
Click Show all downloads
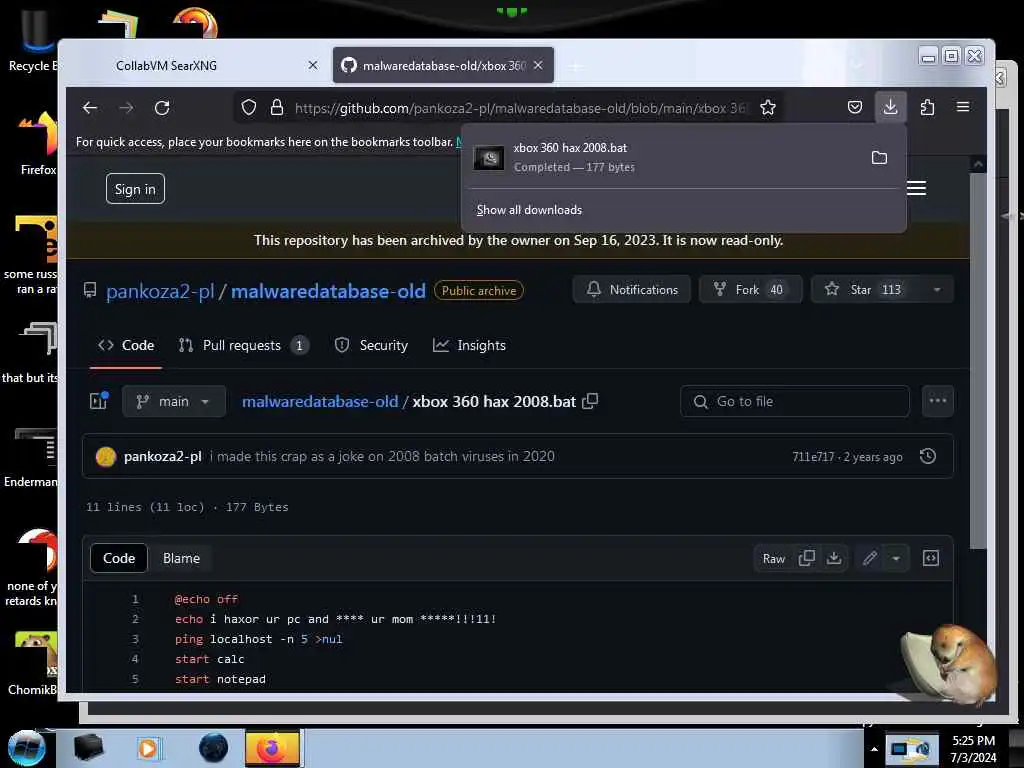click(529, 210)
